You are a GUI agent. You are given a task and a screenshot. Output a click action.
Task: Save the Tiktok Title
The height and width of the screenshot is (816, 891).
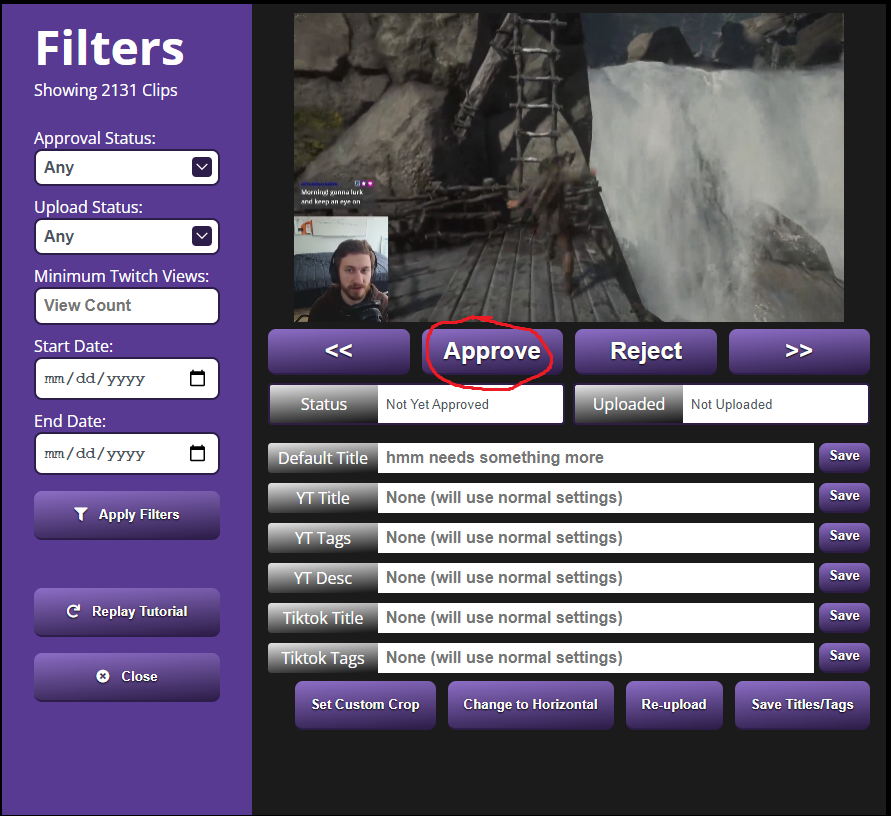tap(844, 616)
